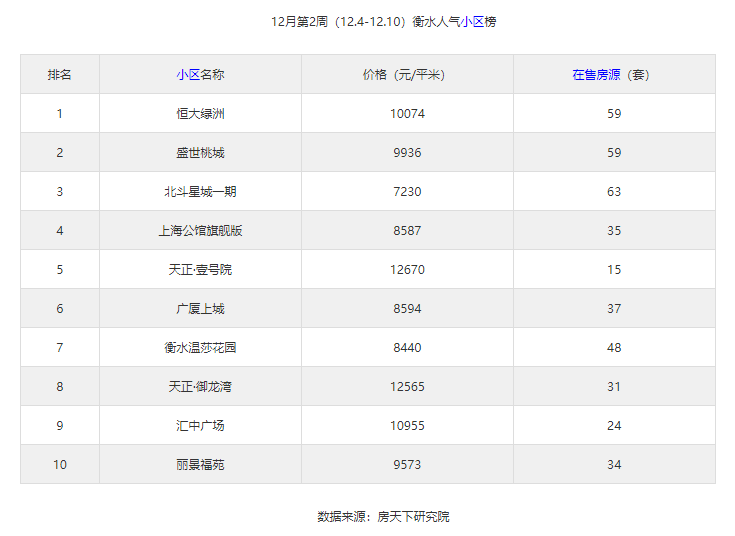Select the price 9936
735x536 pixels.
pos(407,152)
